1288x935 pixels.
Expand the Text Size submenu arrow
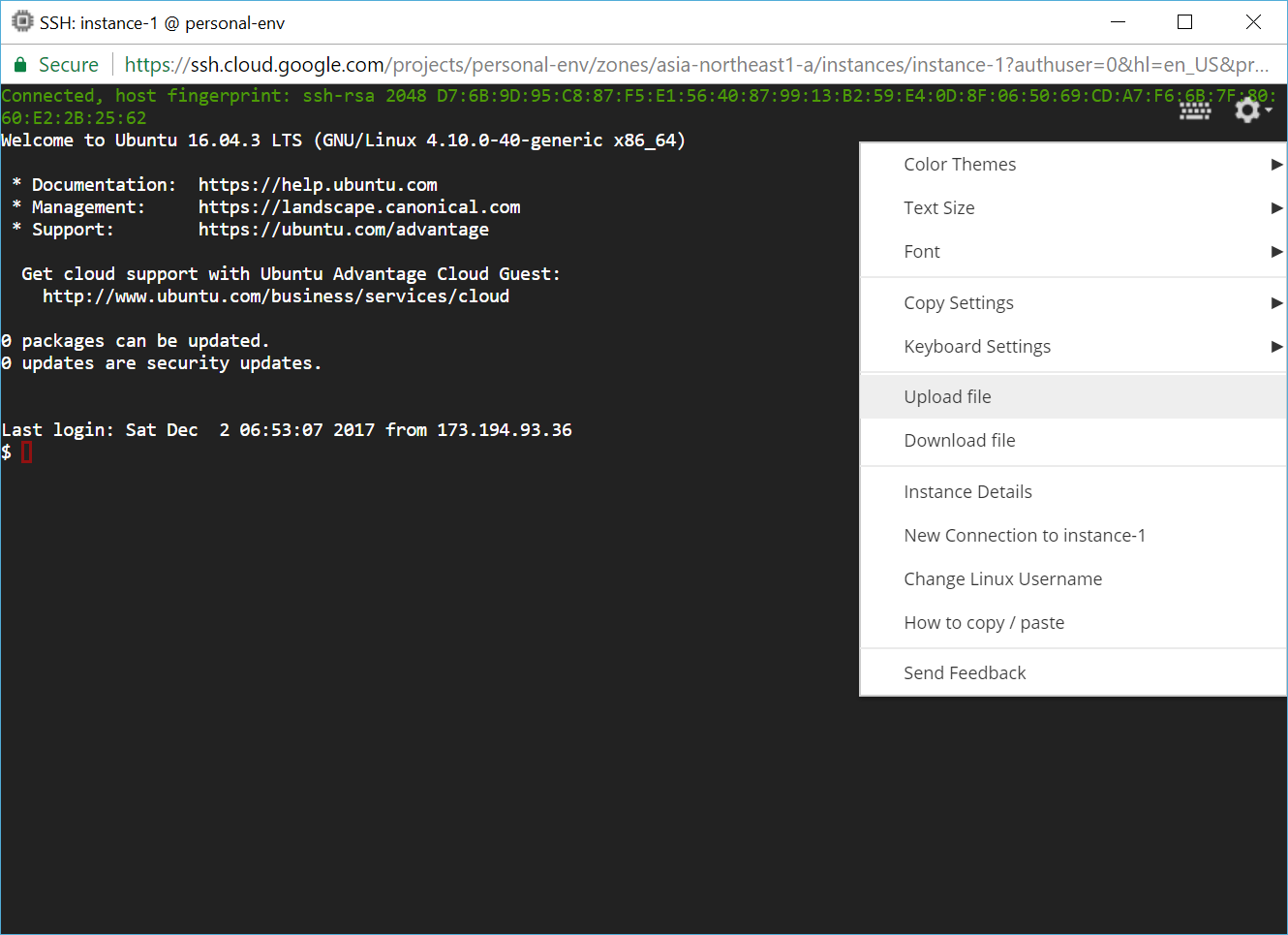tap(1276, 208)
